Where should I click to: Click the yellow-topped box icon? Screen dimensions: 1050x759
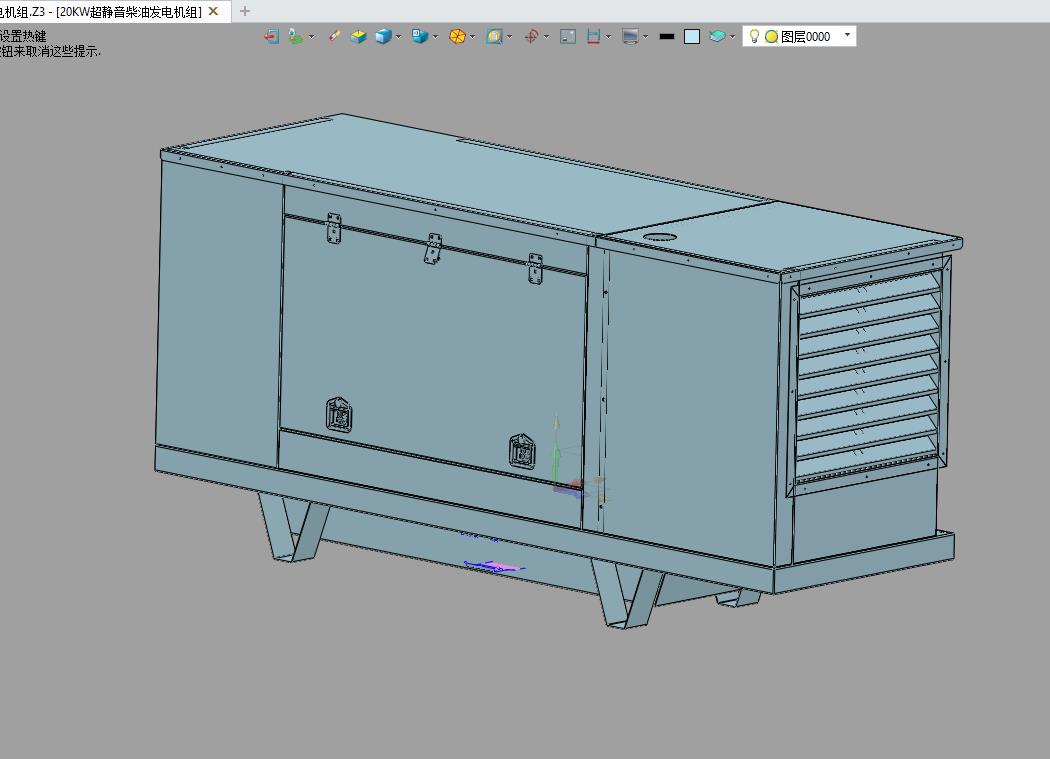(x=359, y=36)
